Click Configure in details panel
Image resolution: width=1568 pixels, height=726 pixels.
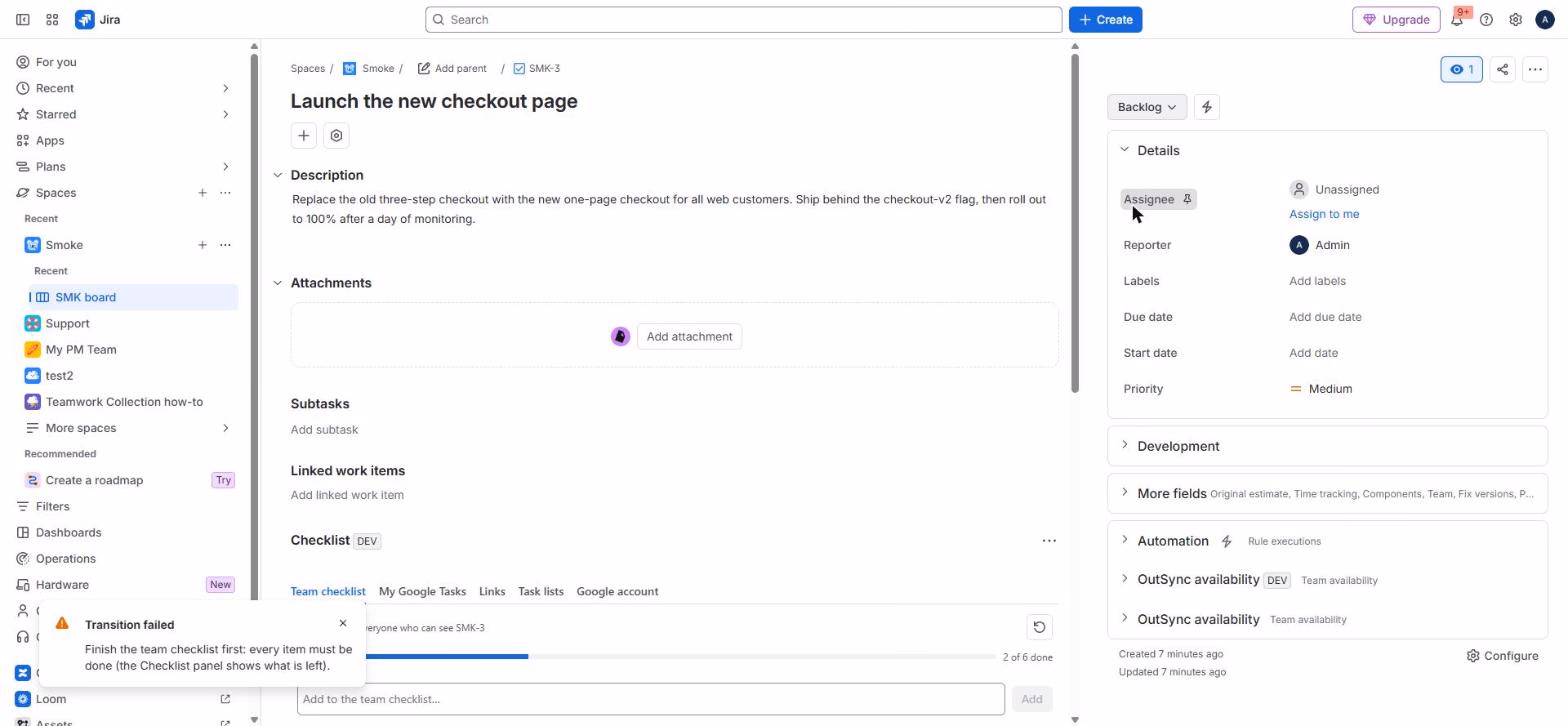pos(1502,656)
